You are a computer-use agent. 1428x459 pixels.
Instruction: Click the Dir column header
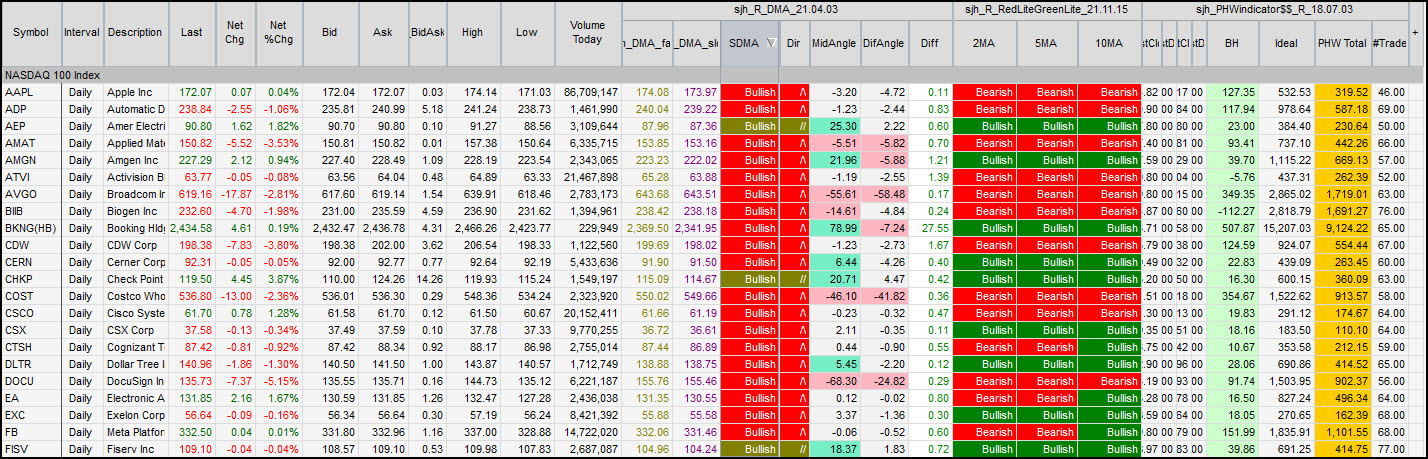[794, 44]
